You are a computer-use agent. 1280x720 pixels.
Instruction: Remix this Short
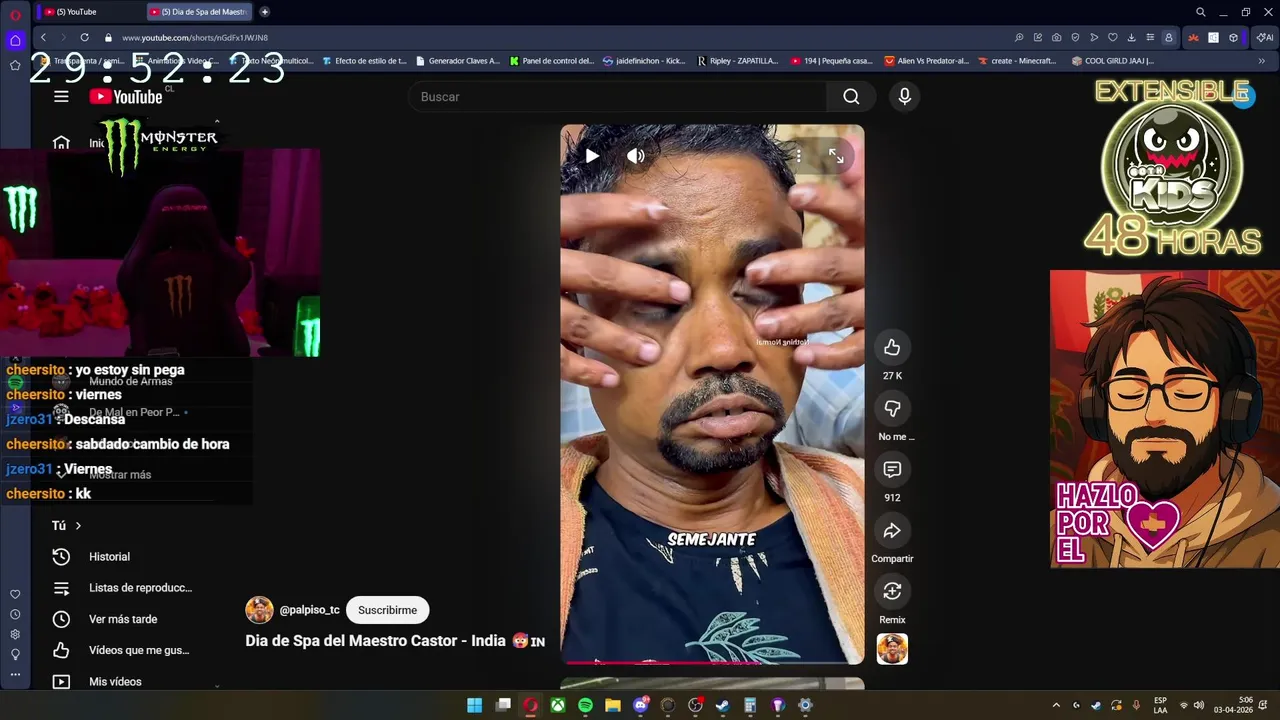892,591
